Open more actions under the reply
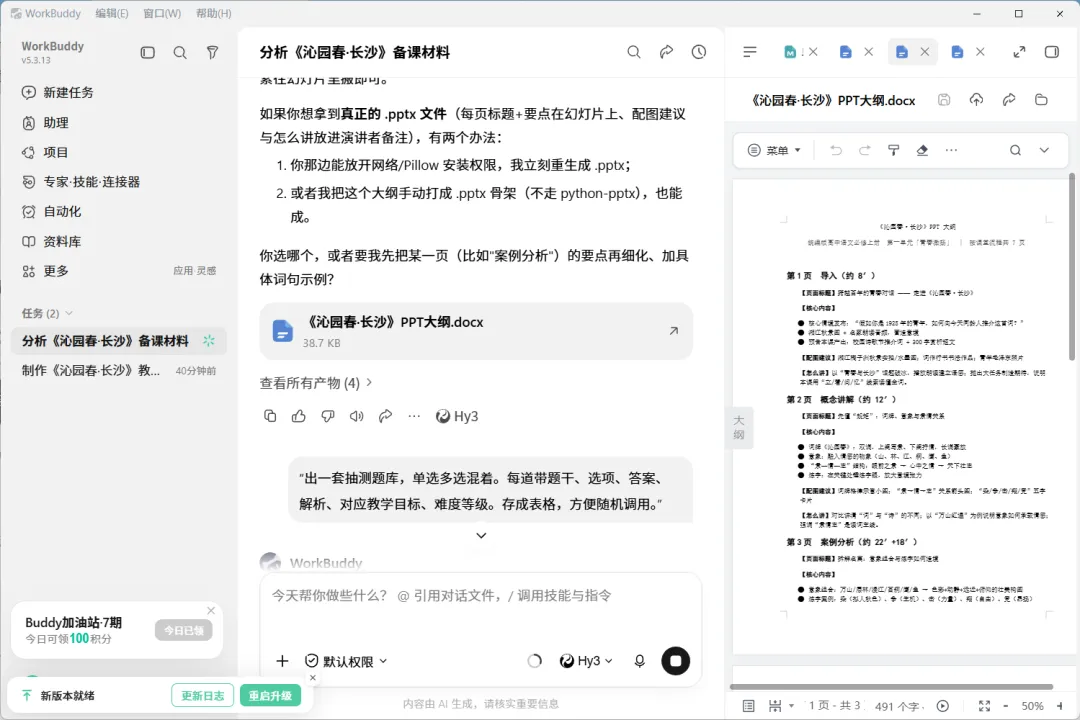 click(414, 415)
